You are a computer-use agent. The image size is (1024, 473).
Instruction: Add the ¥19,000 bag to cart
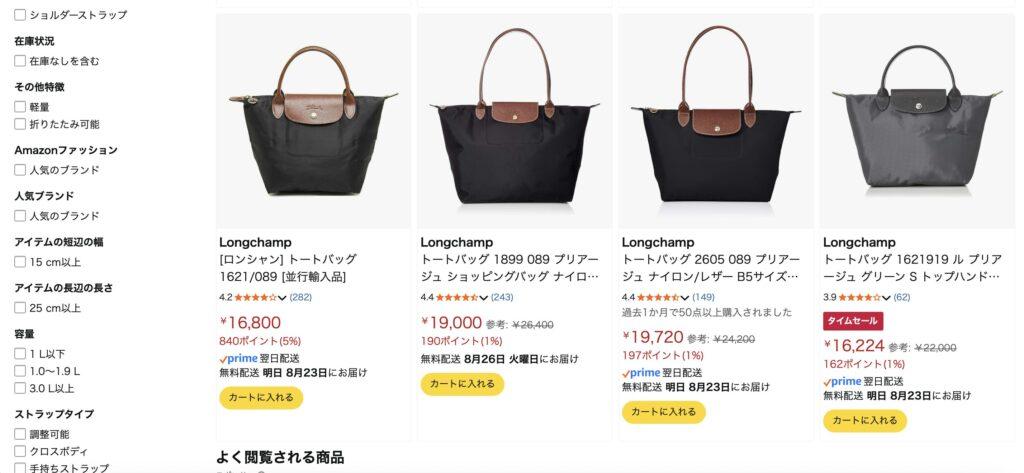[x=462, y=383]
